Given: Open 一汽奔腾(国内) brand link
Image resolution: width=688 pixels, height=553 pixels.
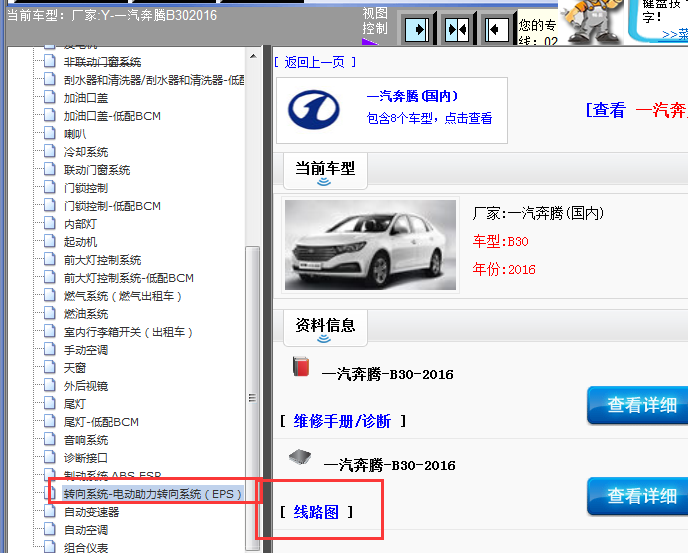Looking at the screenshot, I should pyautogui.click(x=412, y=96).
